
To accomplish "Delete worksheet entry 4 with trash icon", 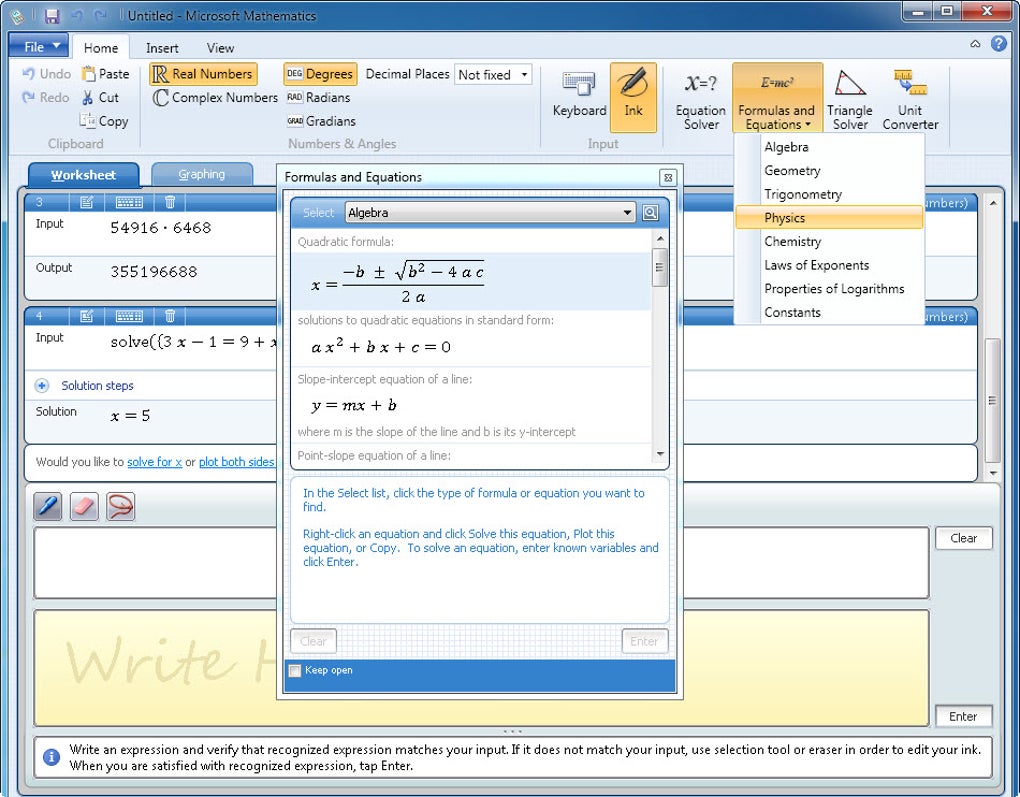I will (170, 316).
